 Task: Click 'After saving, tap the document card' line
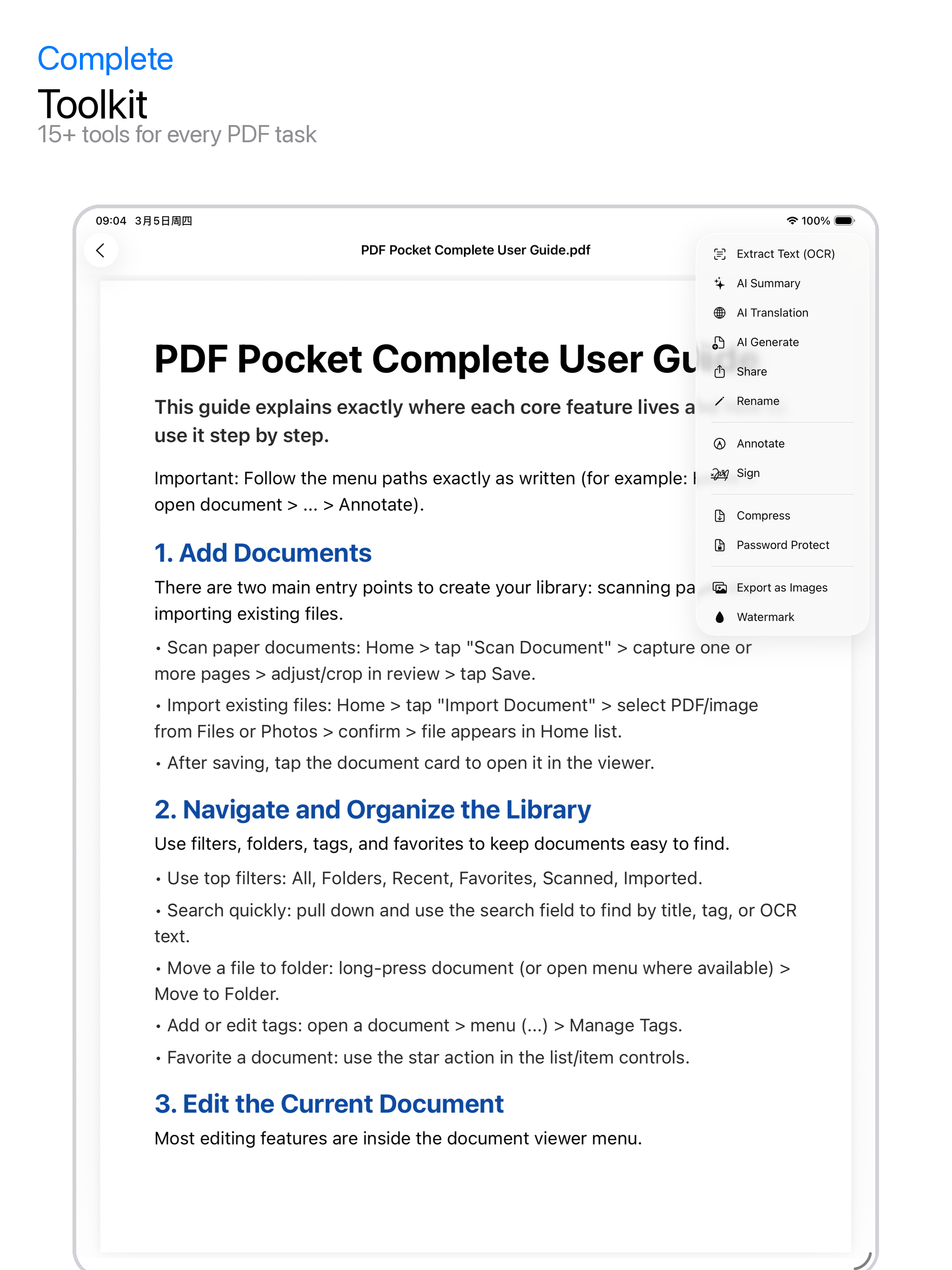[405, 763]
